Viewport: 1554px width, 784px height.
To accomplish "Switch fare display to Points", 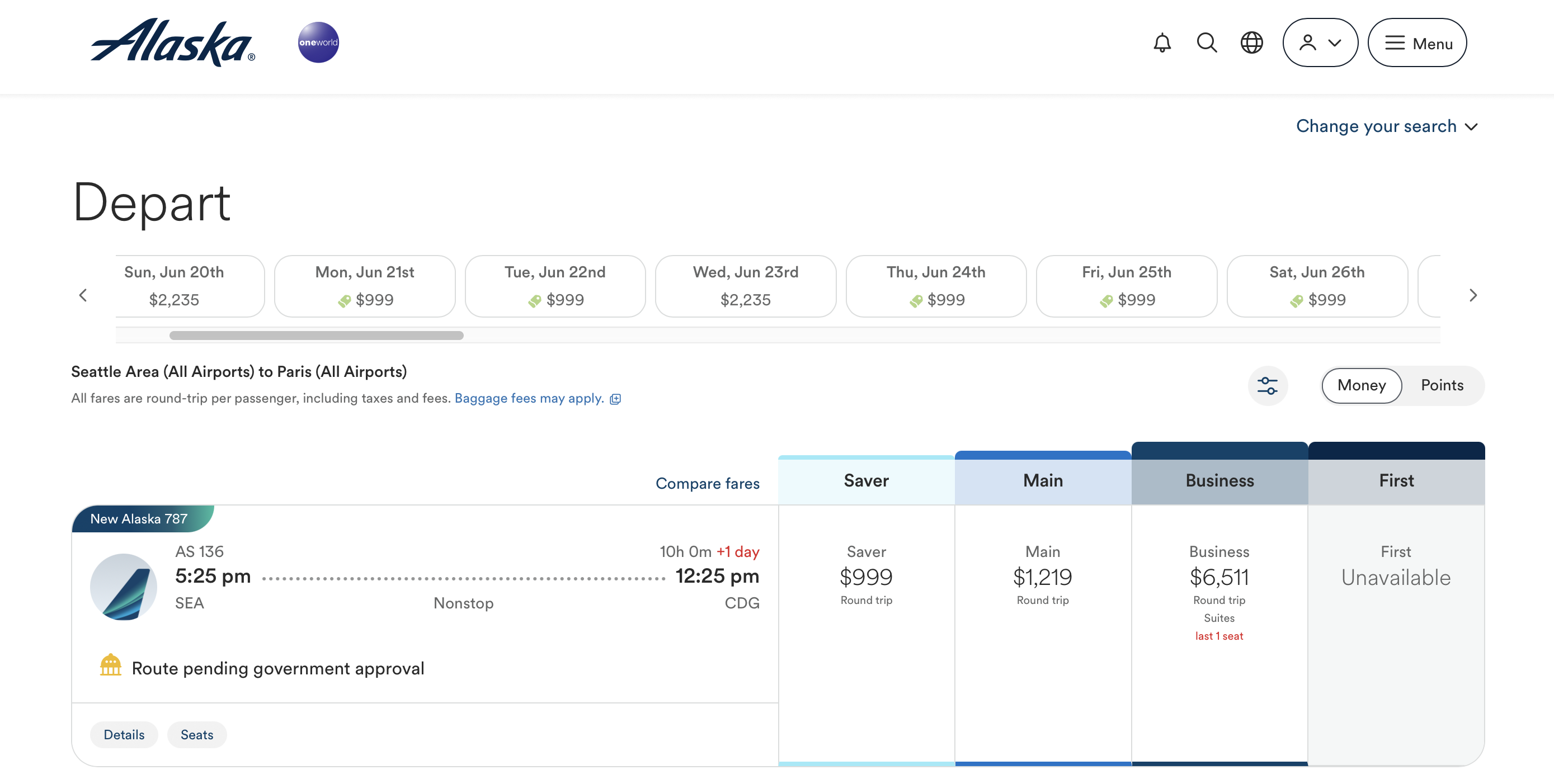I will pyautogui.click(x=1442, y=385).
